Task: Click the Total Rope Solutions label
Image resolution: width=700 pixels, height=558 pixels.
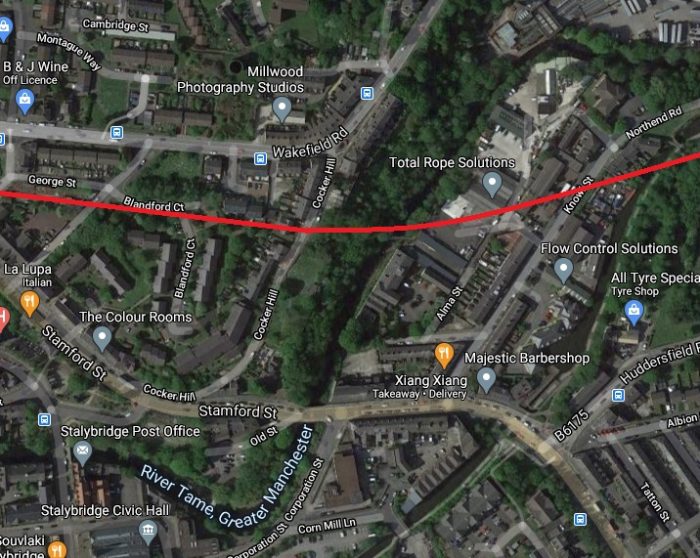Action: pos(452,162)
